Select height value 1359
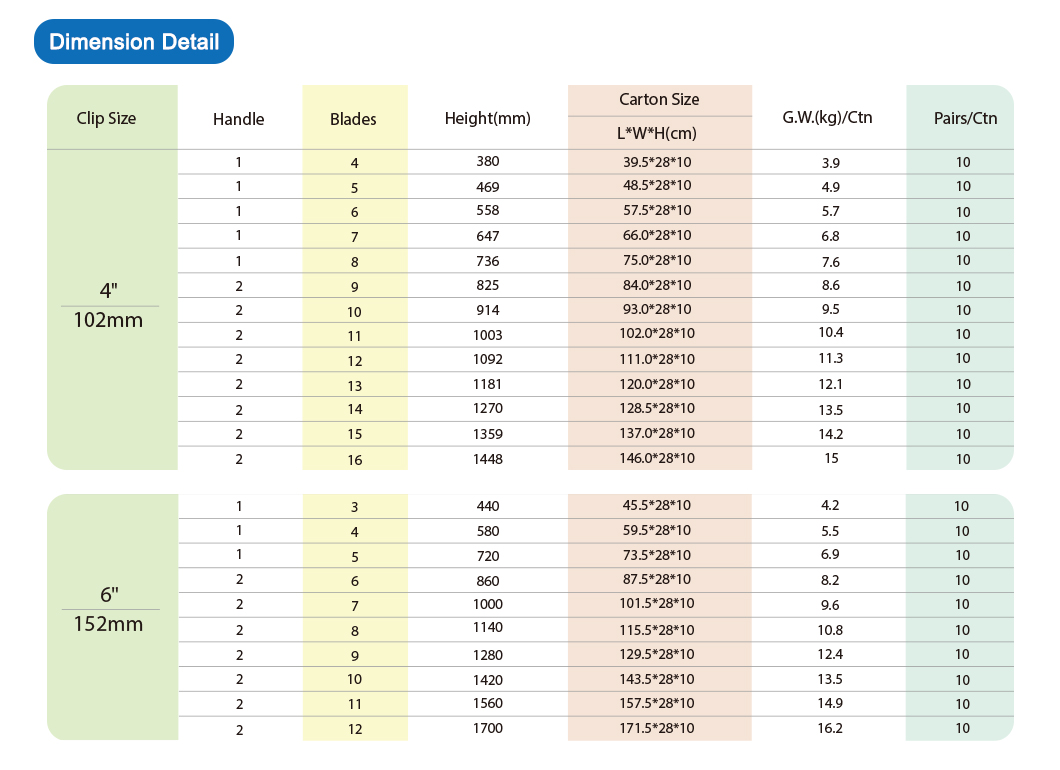Screen dimensions: 1060x770 pos(487,434)
